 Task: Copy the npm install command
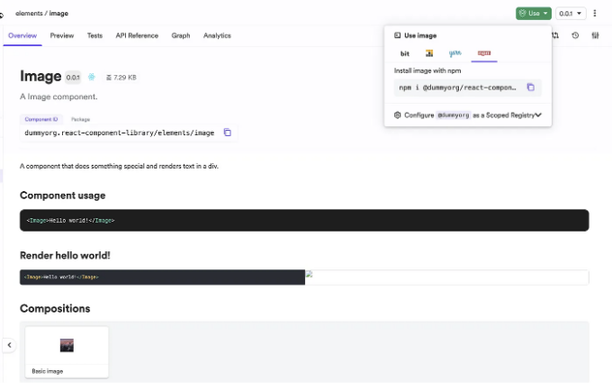coord(530,87)
